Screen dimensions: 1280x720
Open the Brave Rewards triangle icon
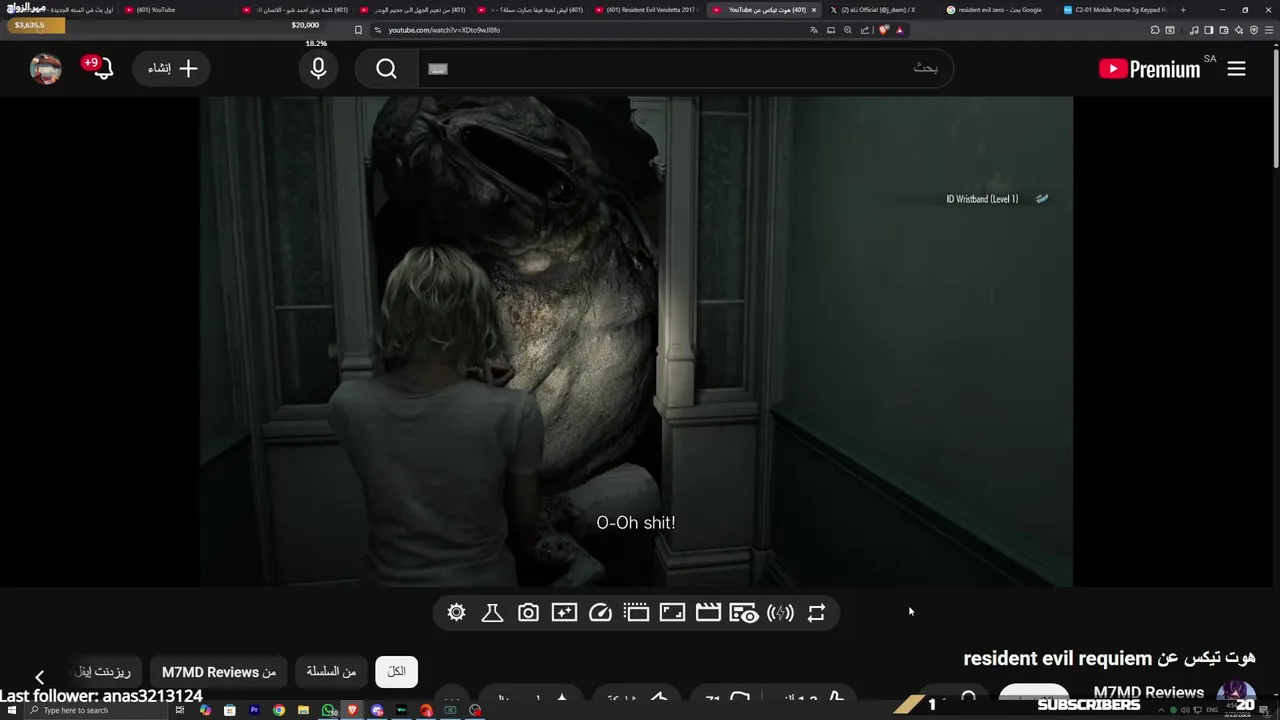tap(900, 30)
